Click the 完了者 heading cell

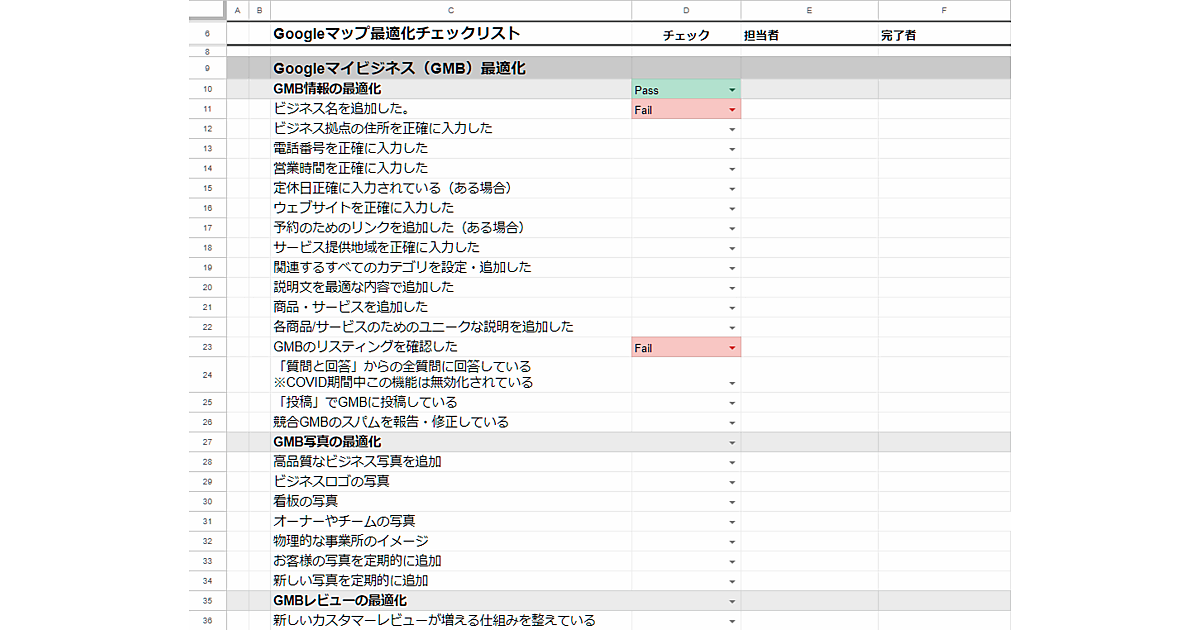click(x=944, y=35)
